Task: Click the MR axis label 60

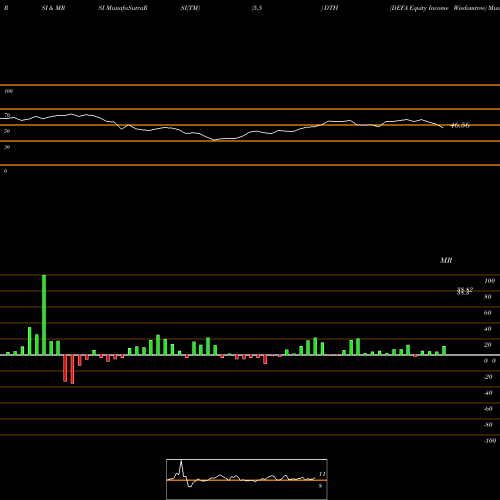Action: pos(488,313)
